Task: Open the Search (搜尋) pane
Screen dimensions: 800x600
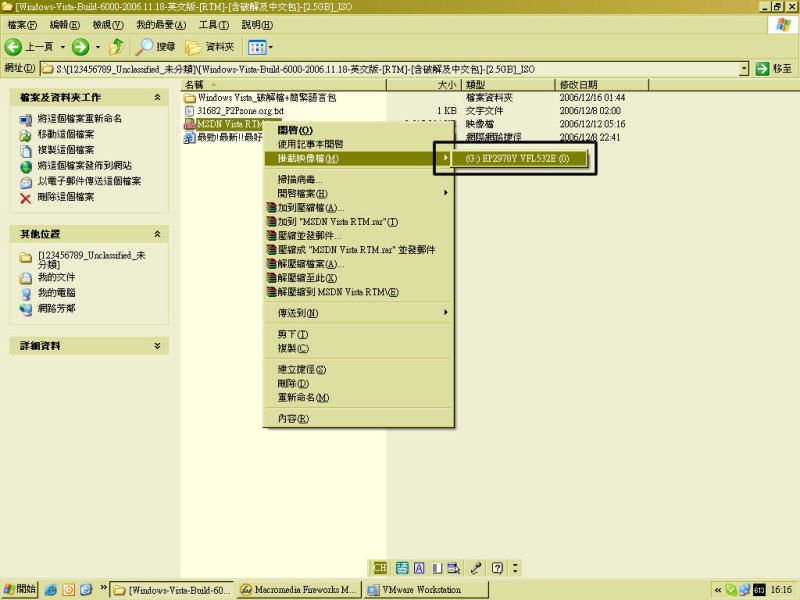Action: (156, 47)
